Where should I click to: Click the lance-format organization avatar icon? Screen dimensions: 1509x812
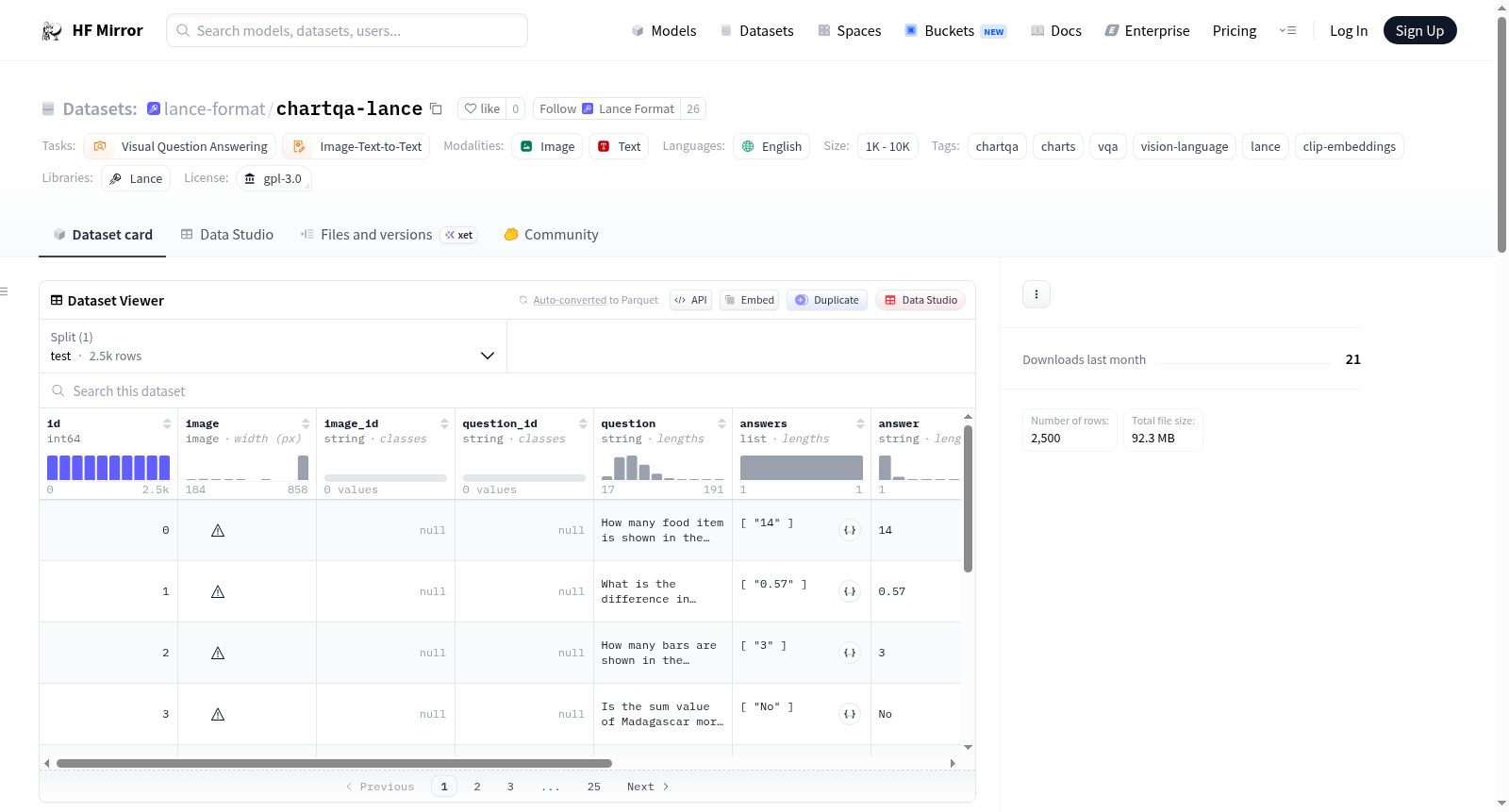click(x=154, y=108)
